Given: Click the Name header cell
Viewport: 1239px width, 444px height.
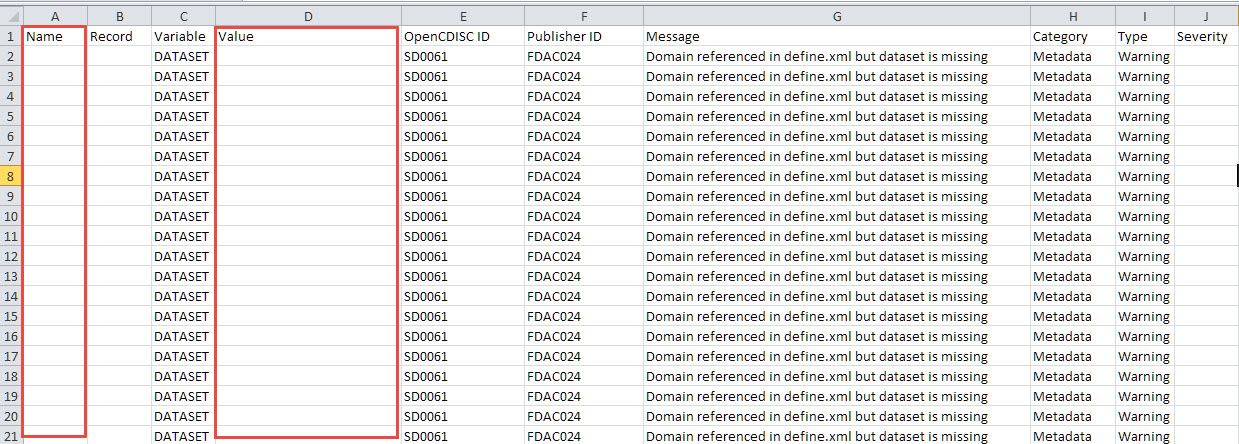Looking at the screenshot, I should pos(54,36).
